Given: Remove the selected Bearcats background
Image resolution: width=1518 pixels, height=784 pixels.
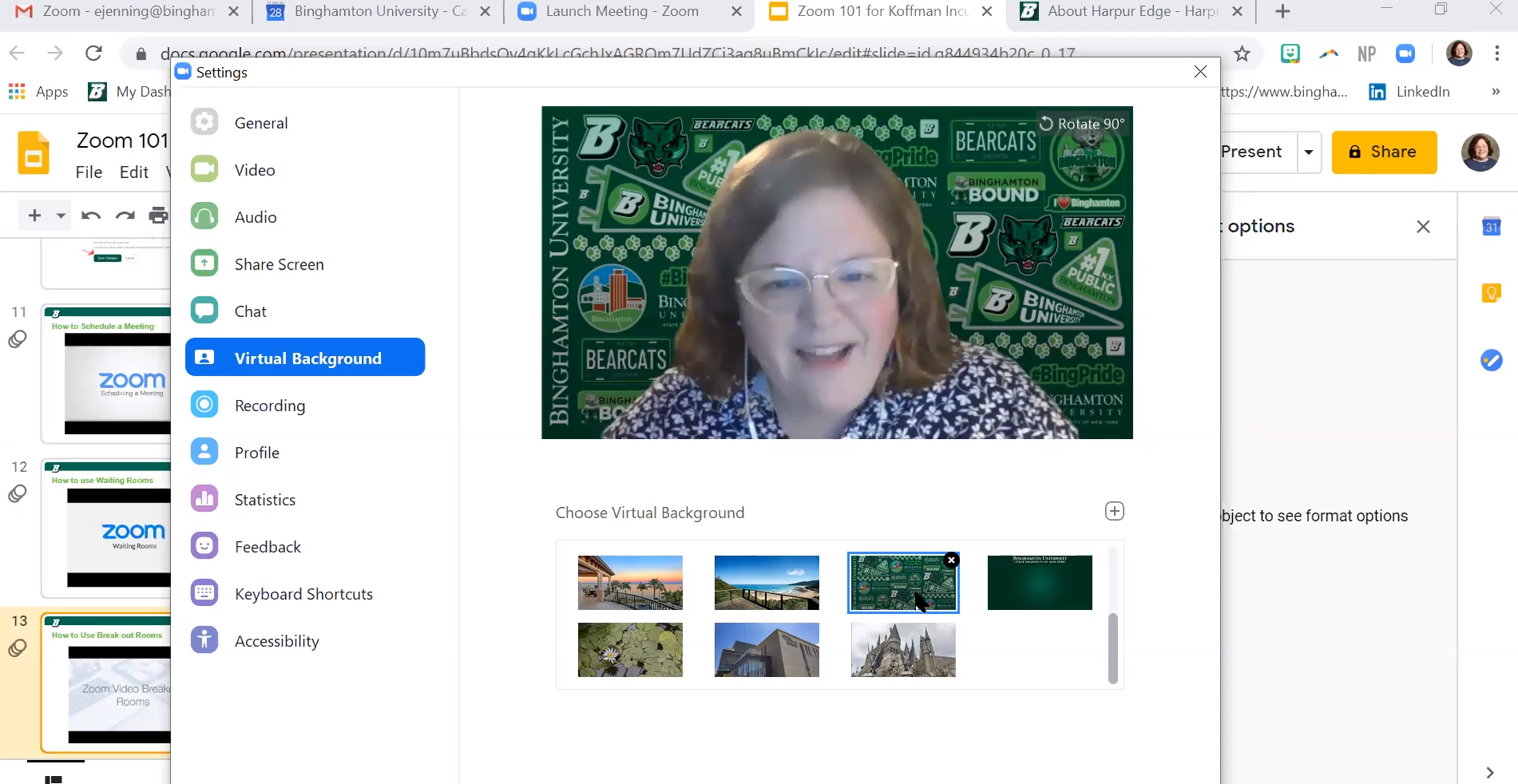Looking at the screenshot, I should [x=951, y=560].
